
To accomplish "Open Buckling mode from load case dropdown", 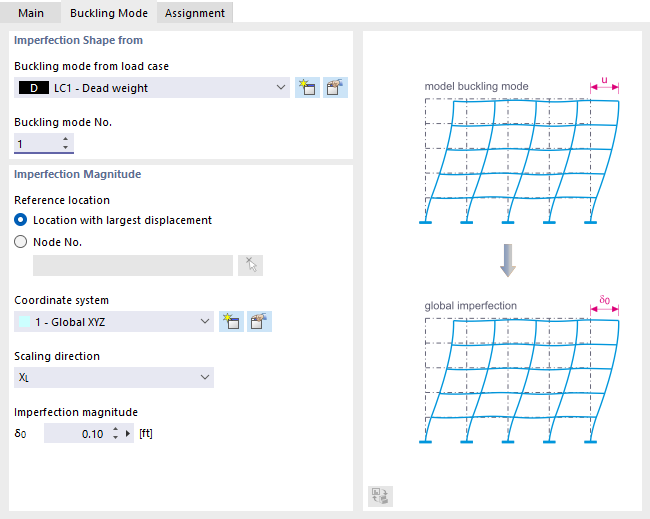I will pyautogui.click(x=281, y=88).
